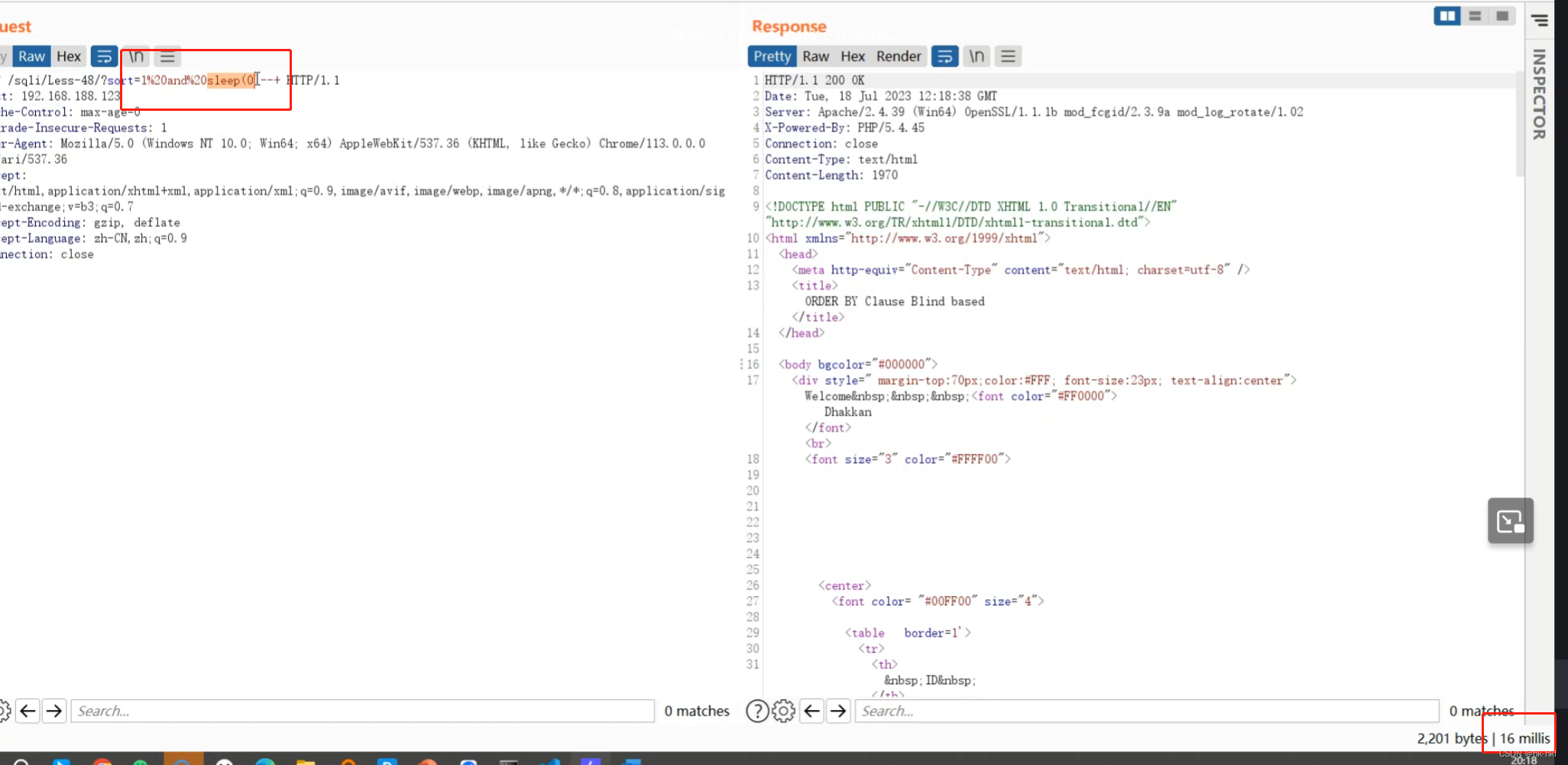This screenshot has width=1568, height=765.
Task: Click 'ORDER BY Clause Blind based' title text
Action: [895, 302]
